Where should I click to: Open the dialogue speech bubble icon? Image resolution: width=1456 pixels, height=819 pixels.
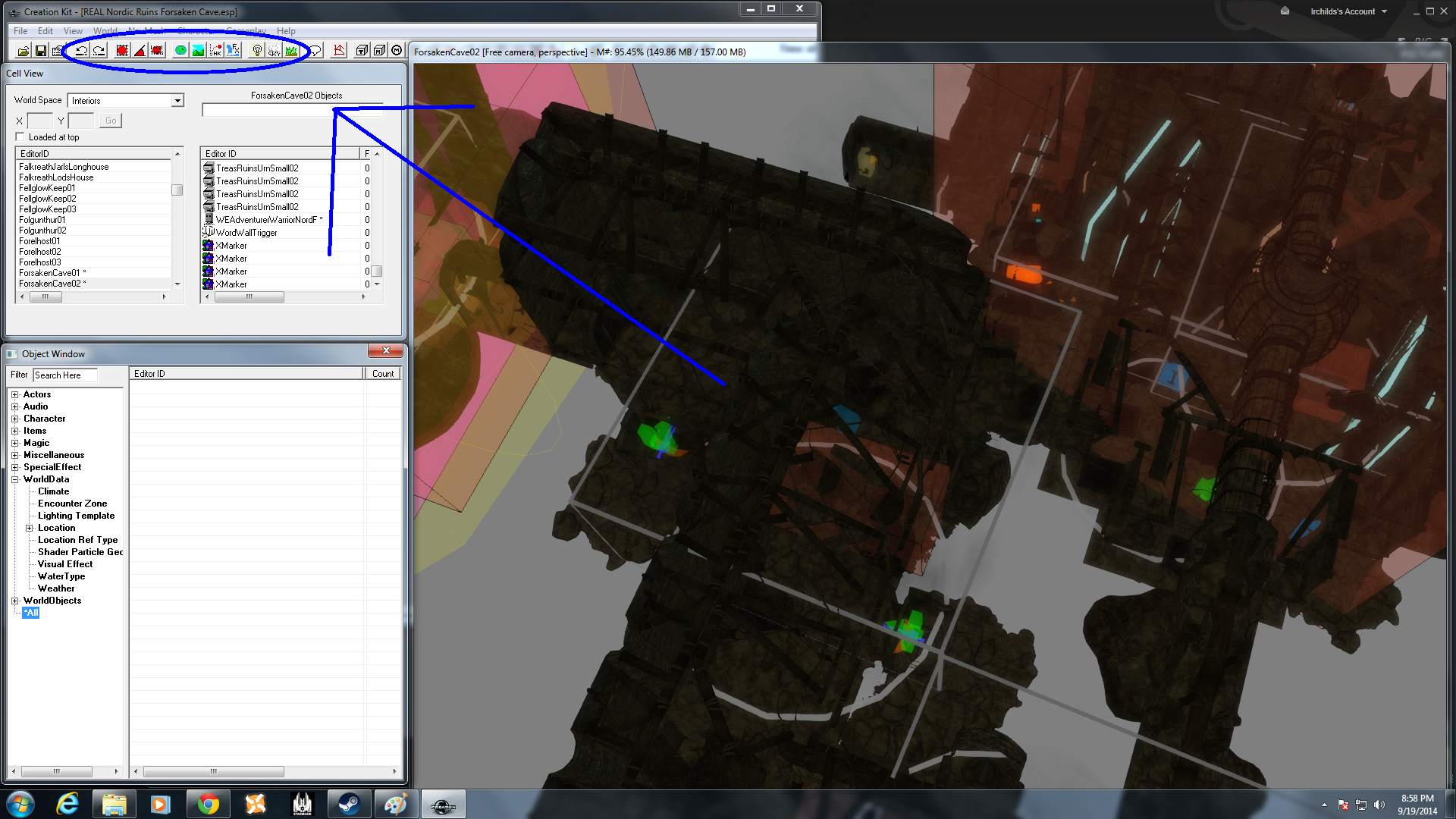(315, 51)
